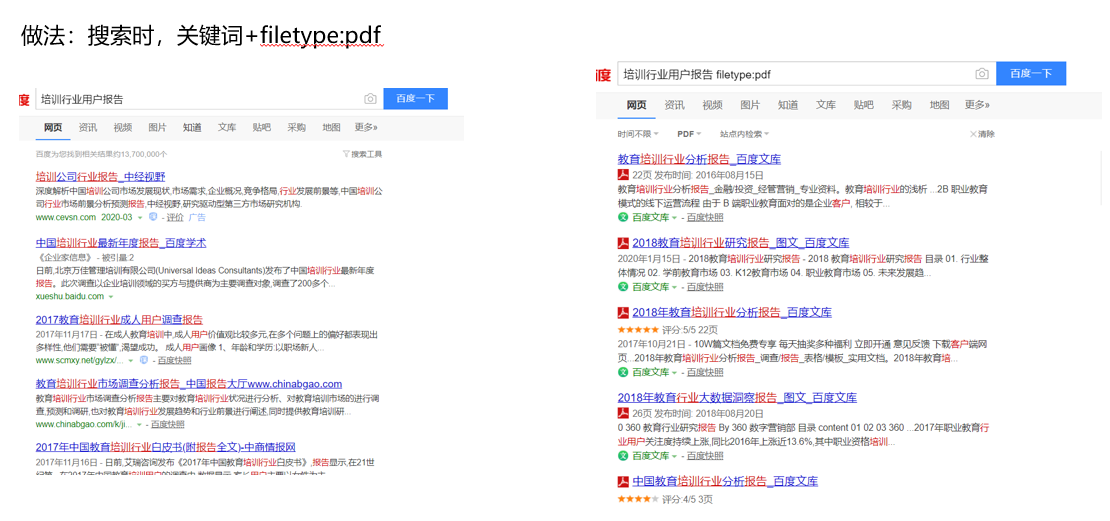This screenshot has height=521, width=1110.
Task: Expand 百度文库 arrow under '教育培训行业分析报告' result
Action: [674, 218]
